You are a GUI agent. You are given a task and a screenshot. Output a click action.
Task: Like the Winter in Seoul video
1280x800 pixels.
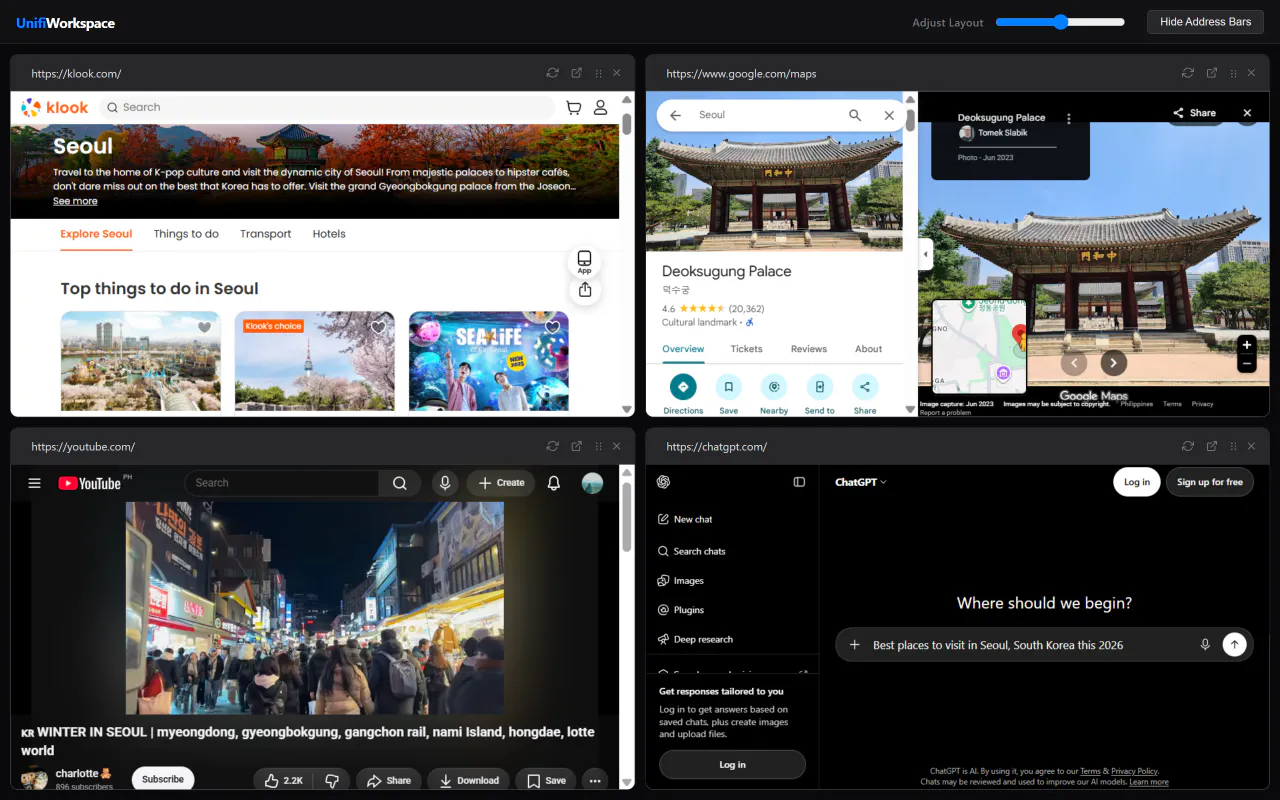(284, 780)
